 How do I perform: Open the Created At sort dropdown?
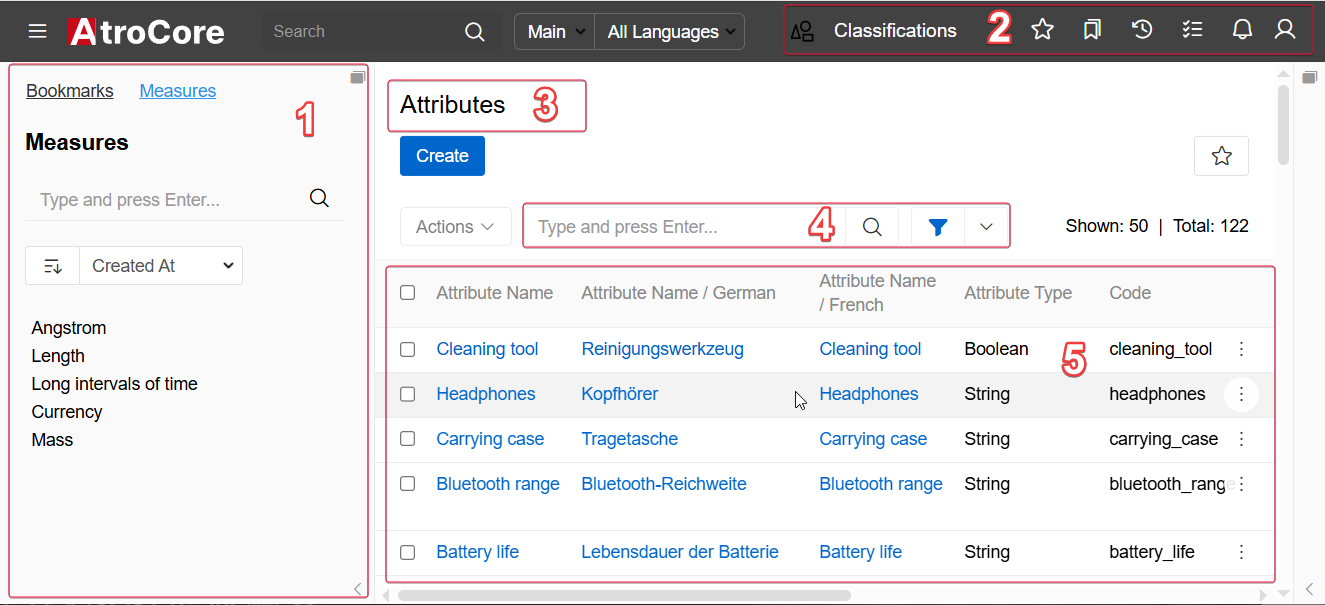point(161,266)
